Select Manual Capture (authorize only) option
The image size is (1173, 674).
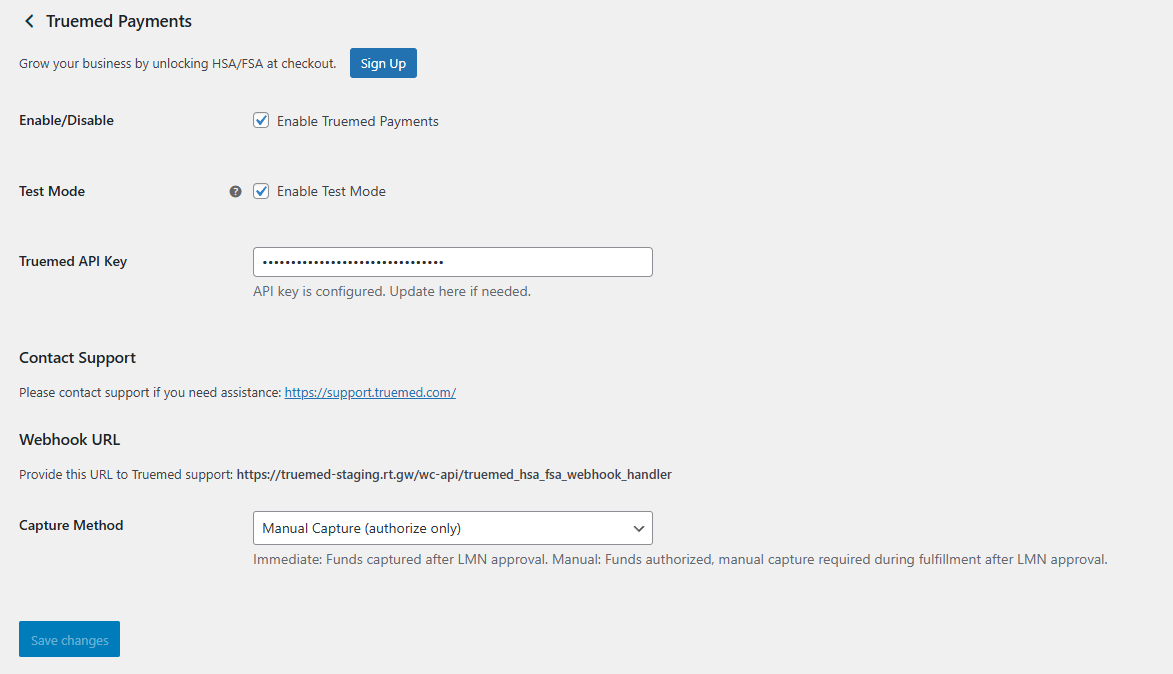coord(453,528)
